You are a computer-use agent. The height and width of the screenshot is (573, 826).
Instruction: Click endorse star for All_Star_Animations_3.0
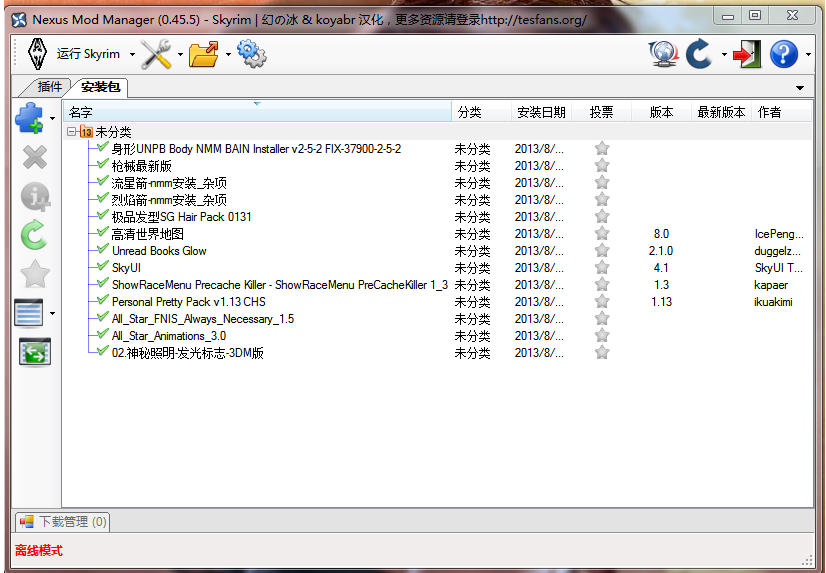pos(602,335)
